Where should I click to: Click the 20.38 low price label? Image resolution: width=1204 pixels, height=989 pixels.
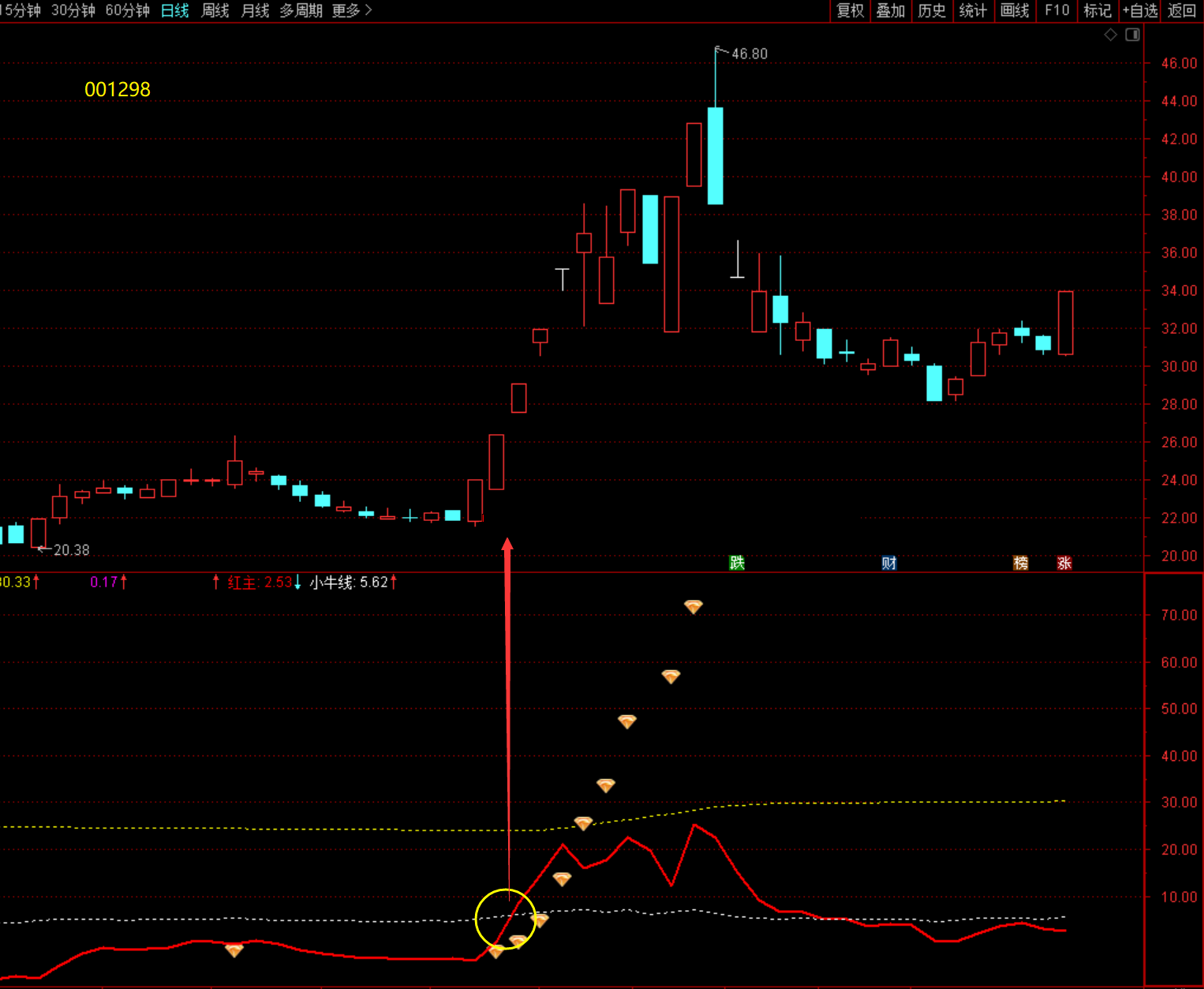72,550
